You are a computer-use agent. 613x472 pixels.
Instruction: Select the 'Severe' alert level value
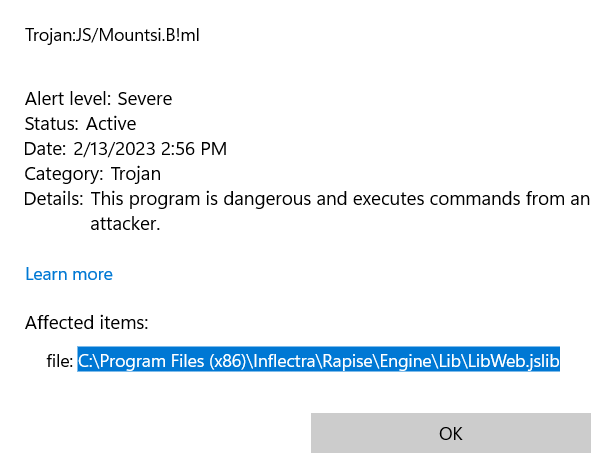tap(145, 98)
